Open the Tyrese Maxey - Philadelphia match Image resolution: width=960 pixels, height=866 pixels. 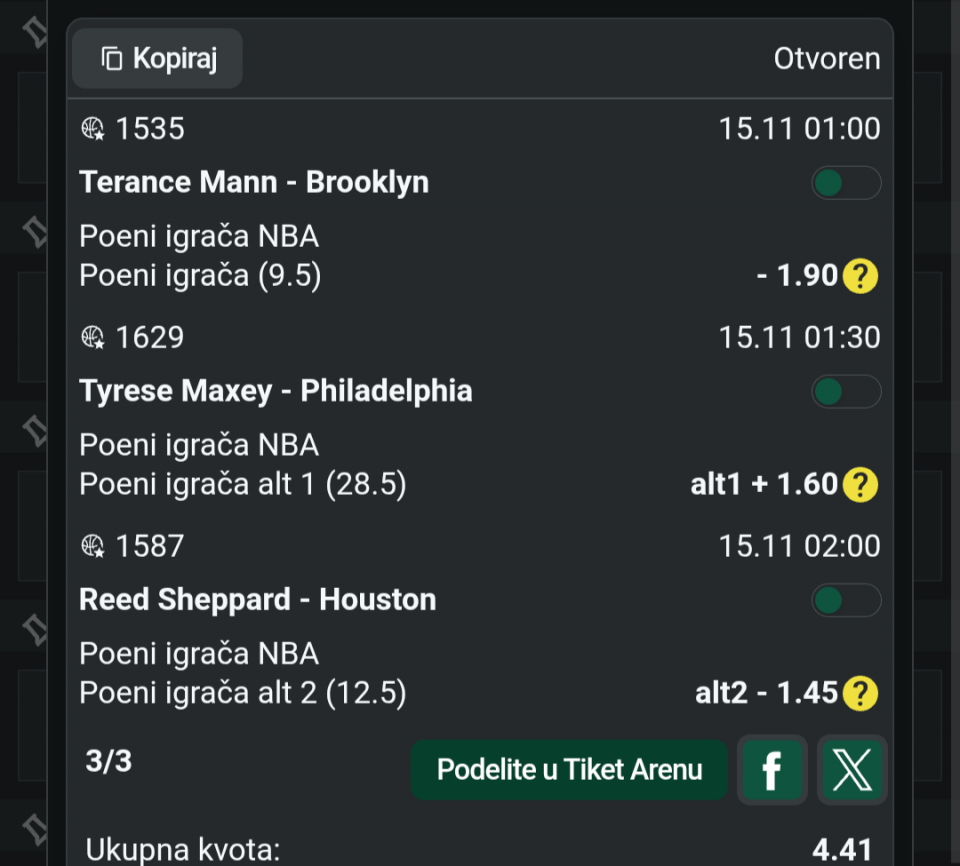pos(276,391)
